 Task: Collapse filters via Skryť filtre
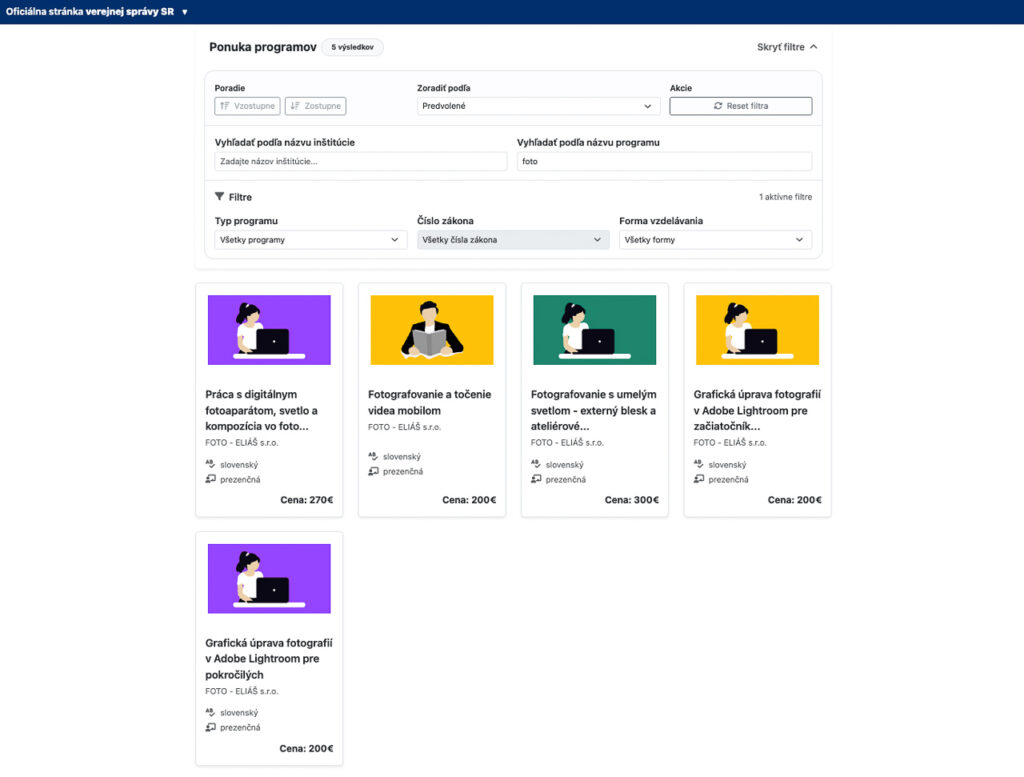pos(787,47)
